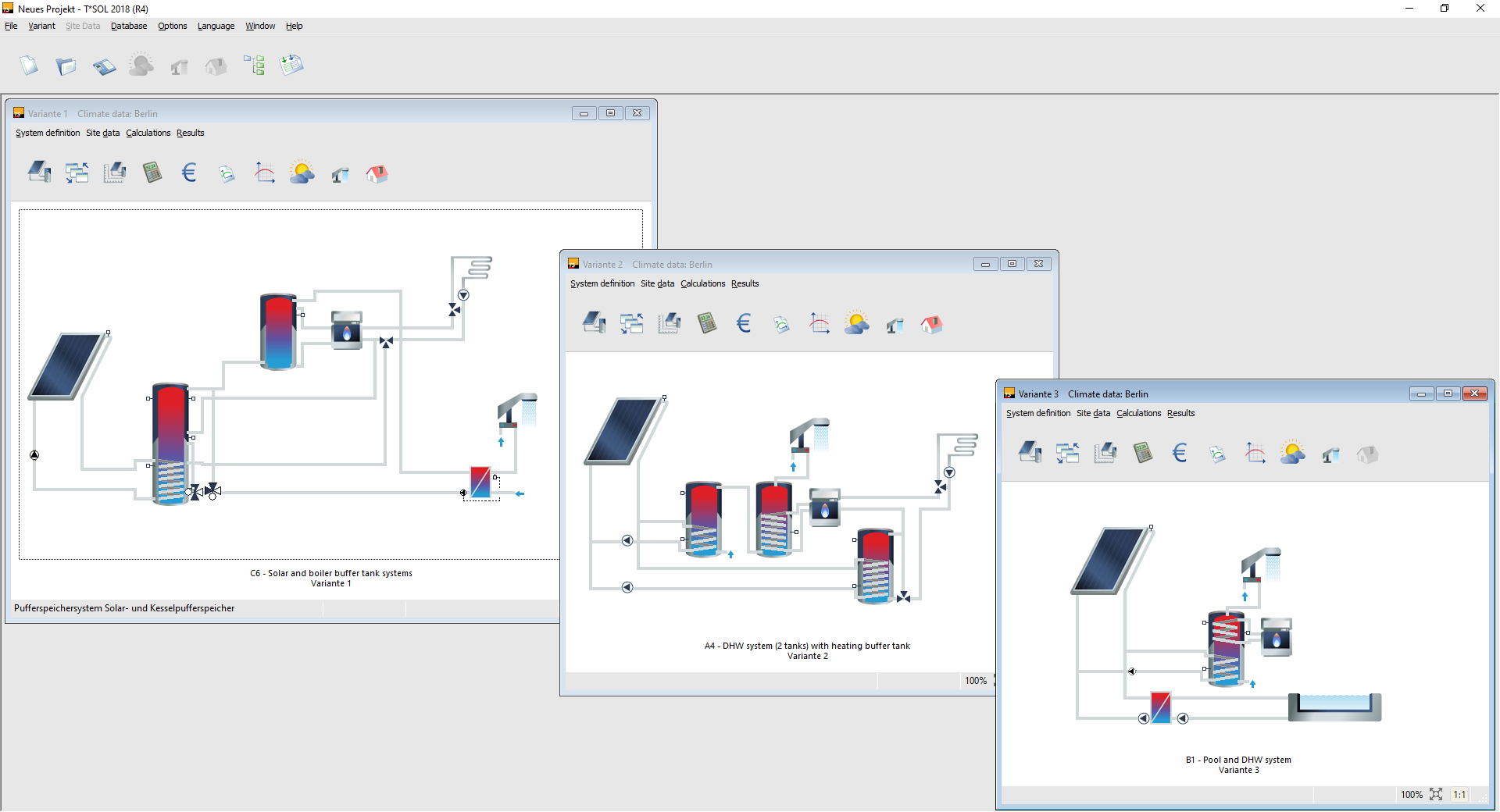Screen dimensions: 1500x812
Task: Open the Options menu in main menu bar
Action: 172,26
